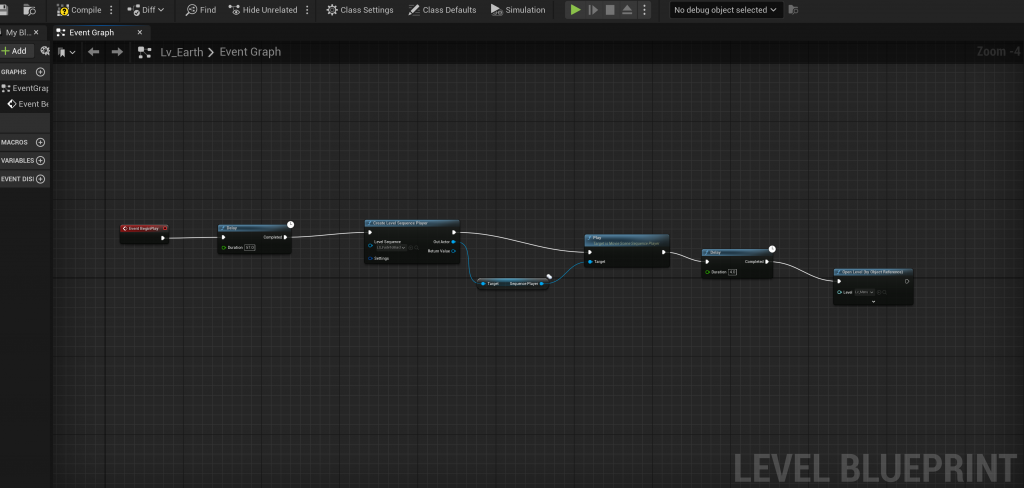
Task: Expand Open Level node advanced pins arrow
Action: pos(873,301)
